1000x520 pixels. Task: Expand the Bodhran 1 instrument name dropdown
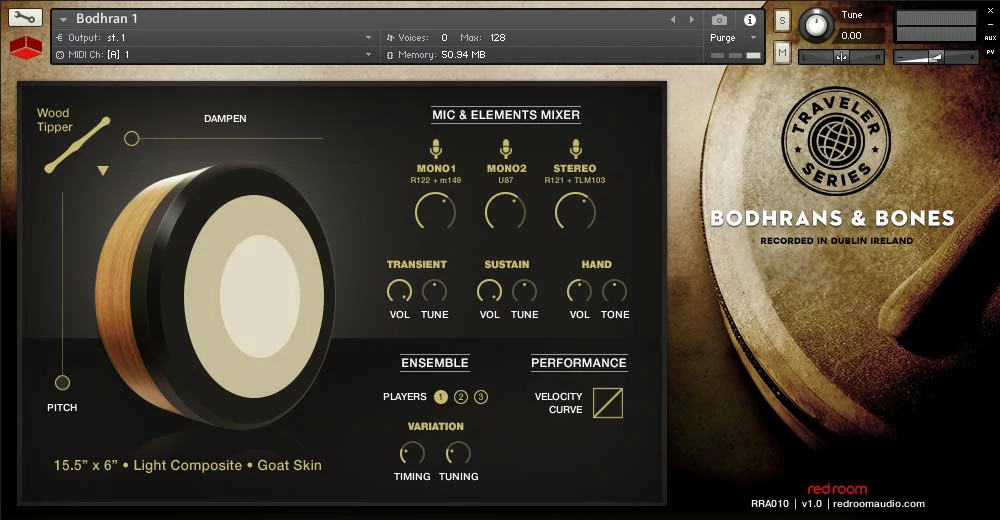(64, 19)
